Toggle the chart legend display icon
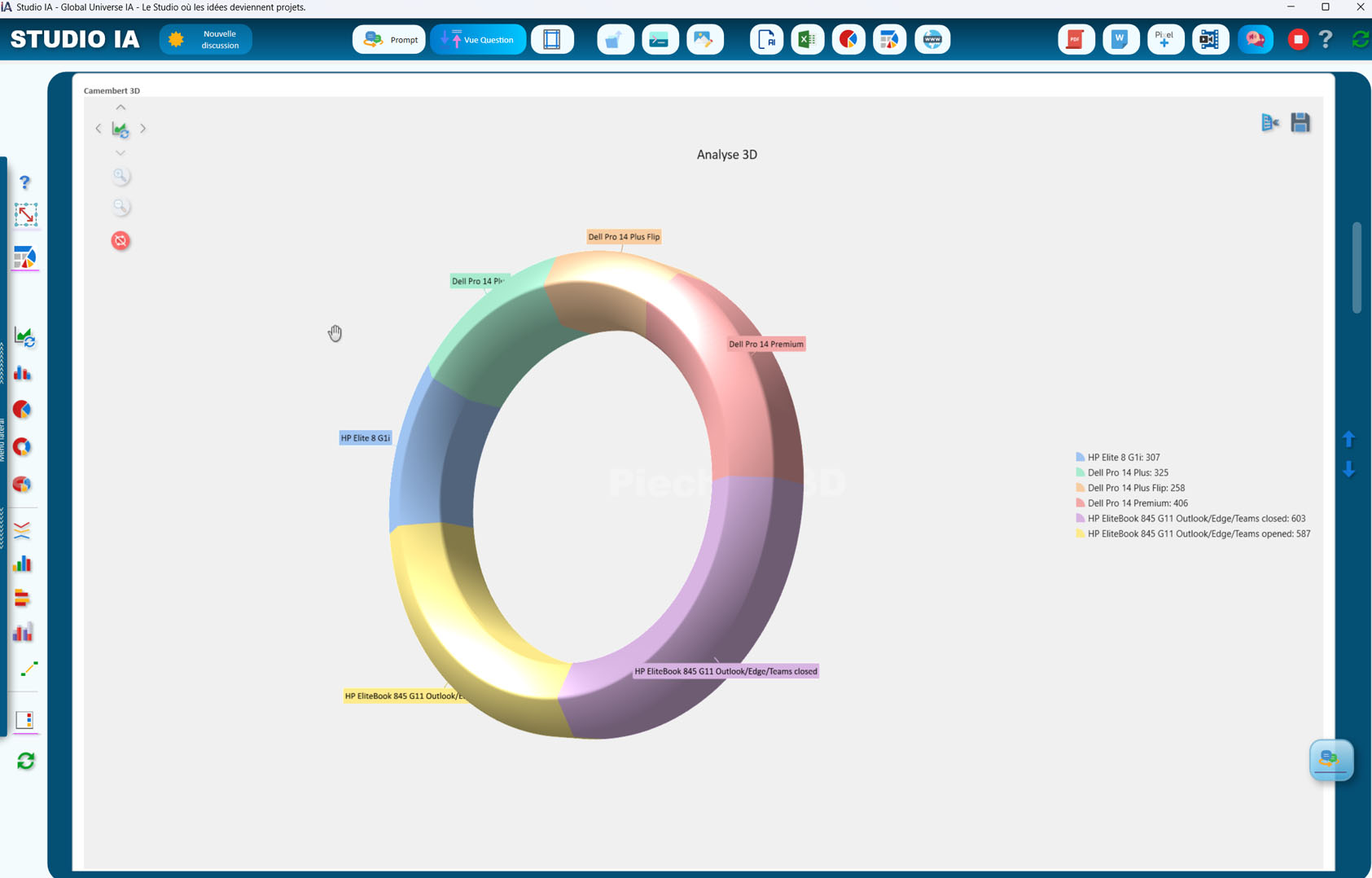Image resolution: width=1372 pixels, height=878 pixels. tap(1269, 122)
